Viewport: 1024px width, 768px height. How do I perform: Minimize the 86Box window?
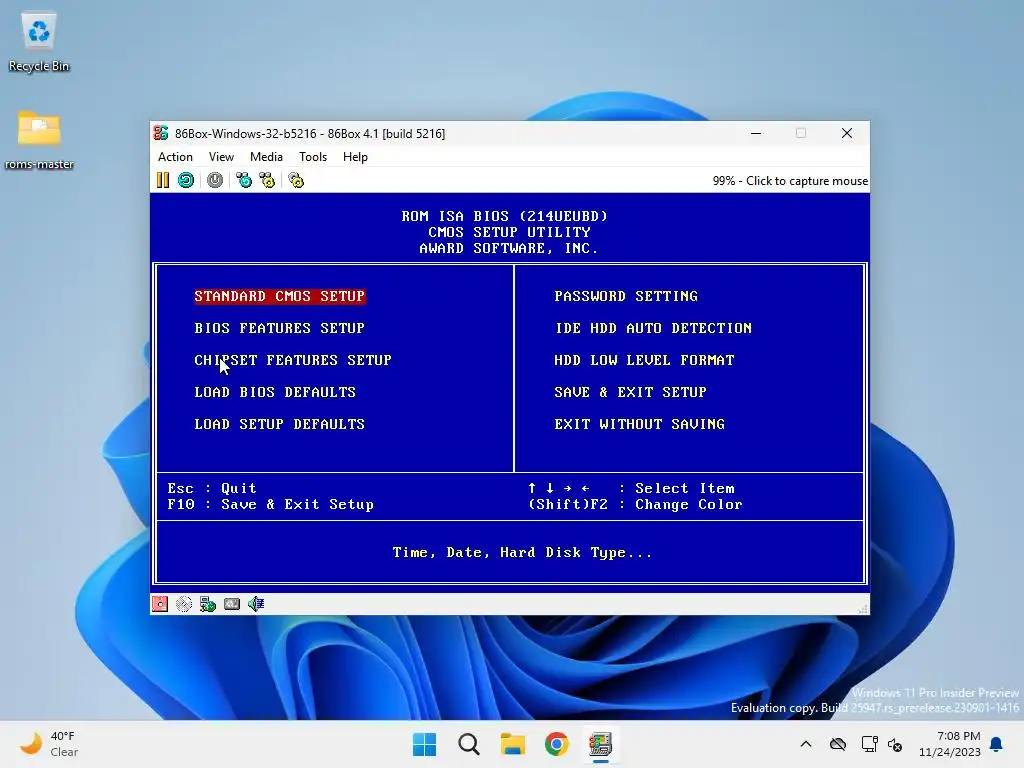[756, 133]
